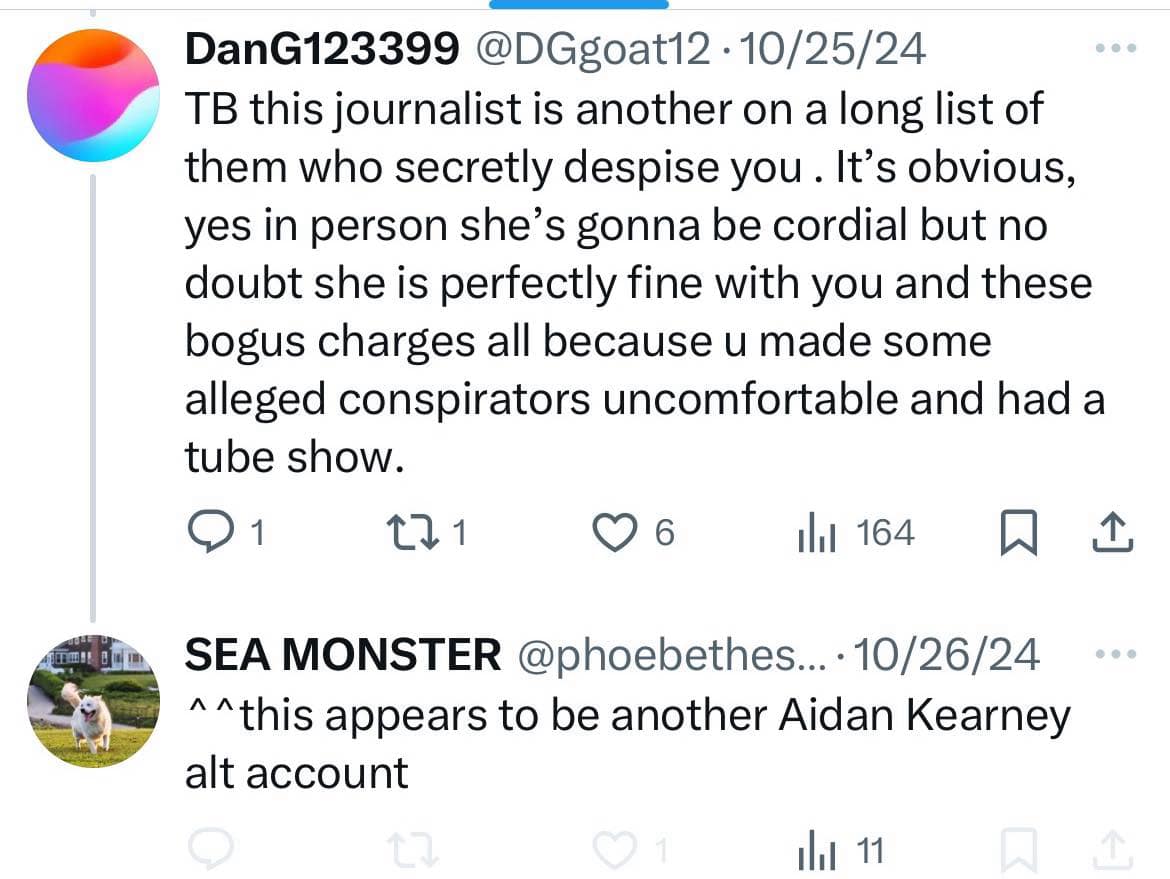The height and width of the screenshot is (879, 1170).
Task: Tap the blue drag handle at top
Action: point(579,4)
